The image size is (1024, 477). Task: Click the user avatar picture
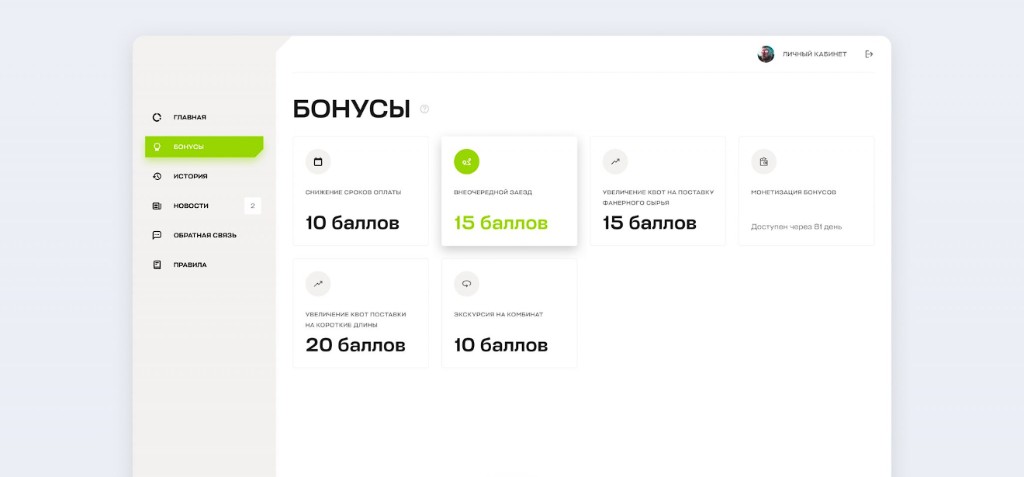pyautogui.click(x=766, y=54)
